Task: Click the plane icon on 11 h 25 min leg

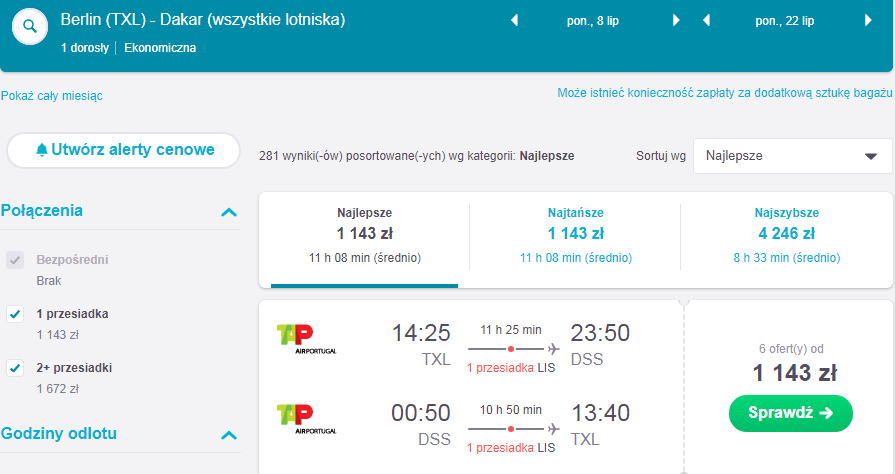Action: click(x=553, y=348)
